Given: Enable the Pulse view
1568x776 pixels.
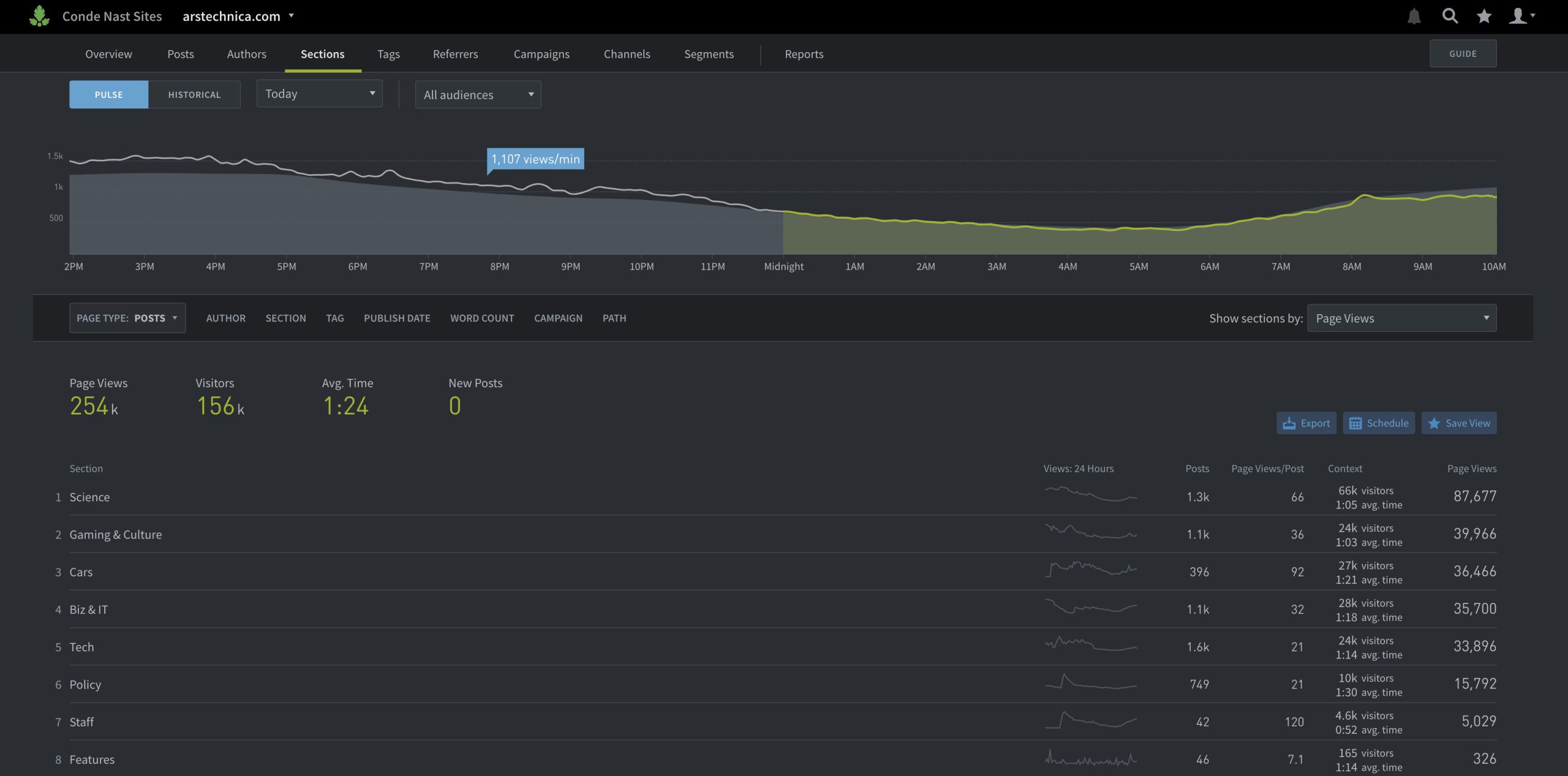Looking at the screenshot, I should click(108, 94).
